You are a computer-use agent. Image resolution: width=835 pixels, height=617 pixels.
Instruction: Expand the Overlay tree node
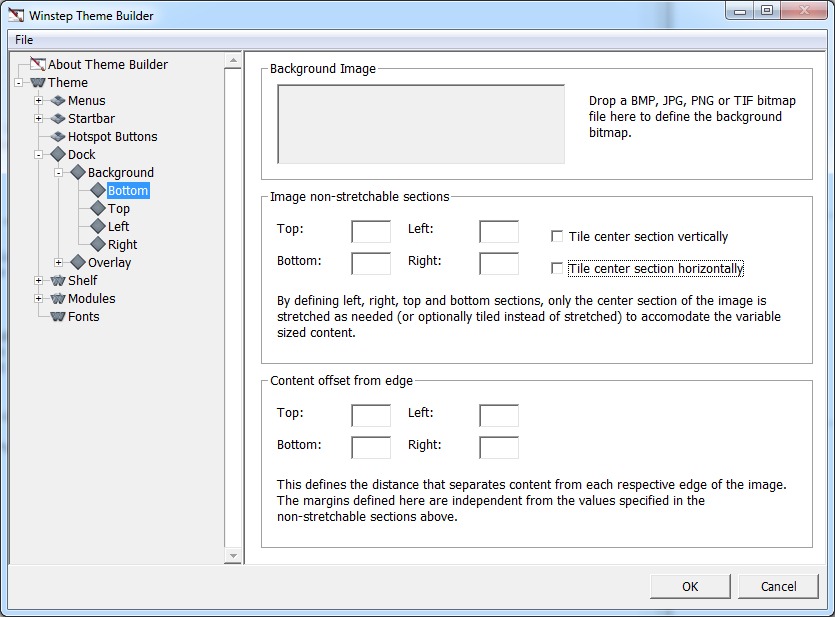point(59,262)
